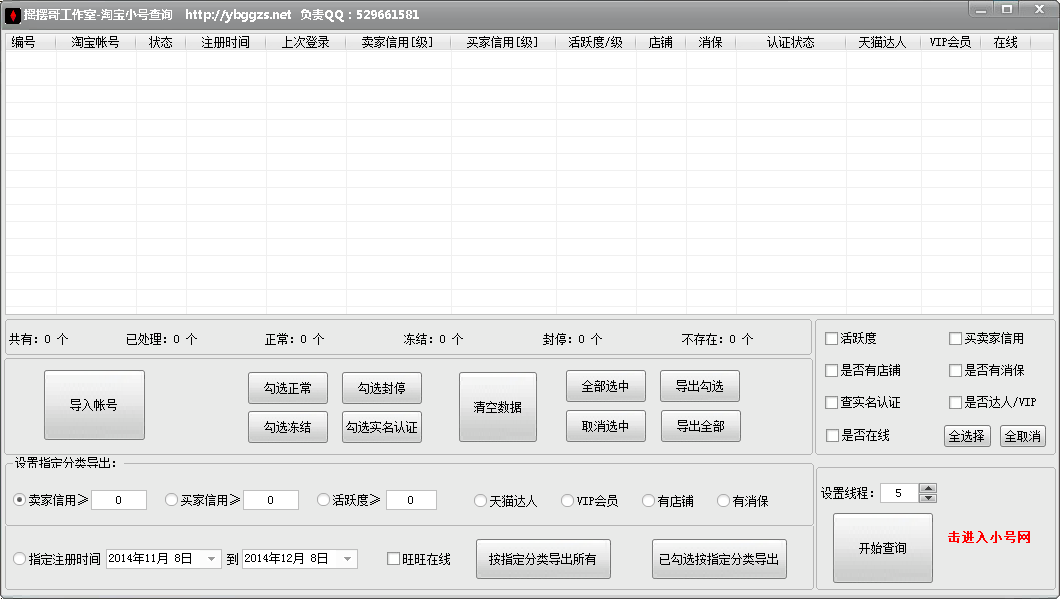
Task: Click 导出勾选 to export checked items
Action: (699, 386)
